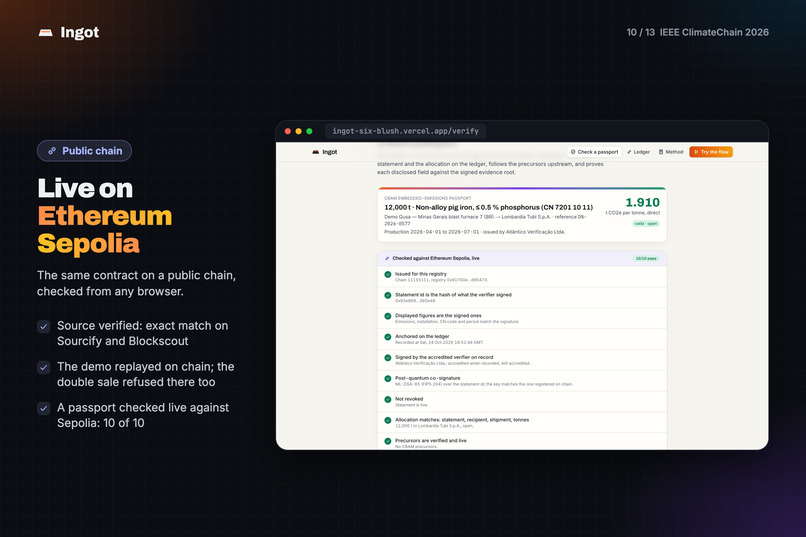The height and width of the screenshot is (537, 806).
Task: Click the CBAM EMBEDDED-EMISSIONS PASSPORT label
Action: [x=428, y=198]
